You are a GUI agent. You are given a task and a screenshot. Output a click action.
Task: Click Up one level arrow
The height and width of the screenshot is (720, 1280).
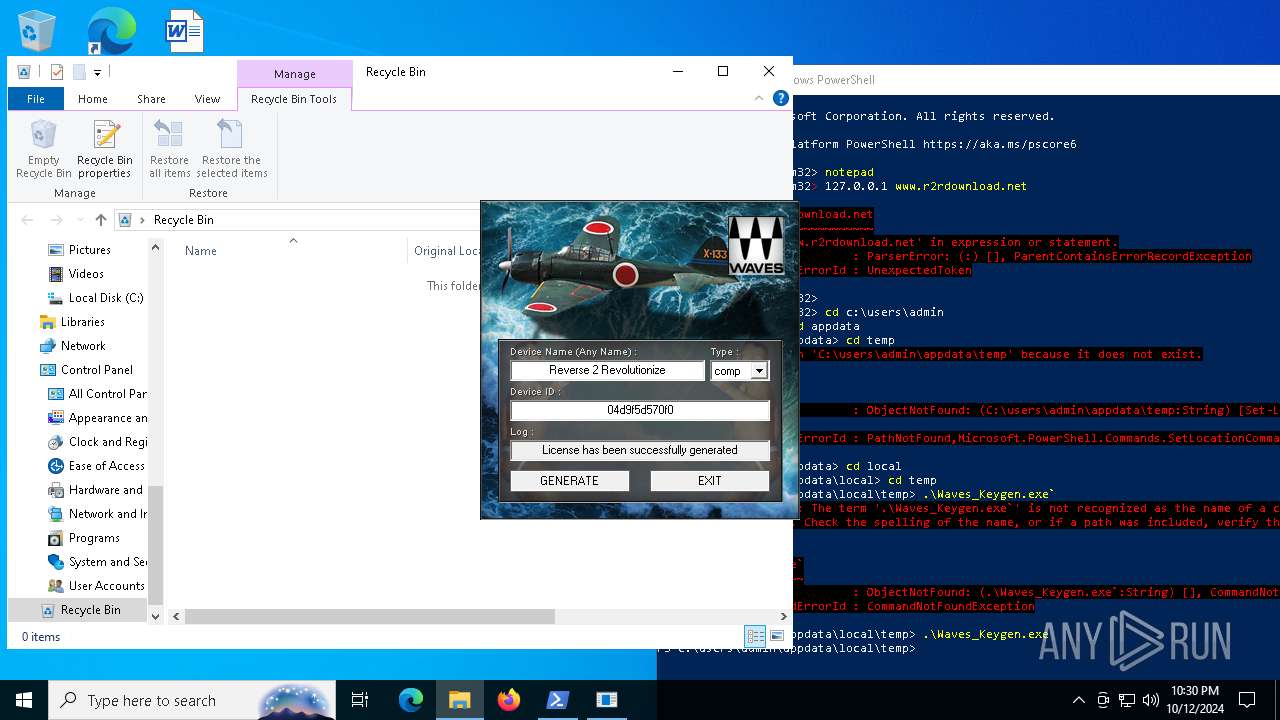[x=100, y=220]
